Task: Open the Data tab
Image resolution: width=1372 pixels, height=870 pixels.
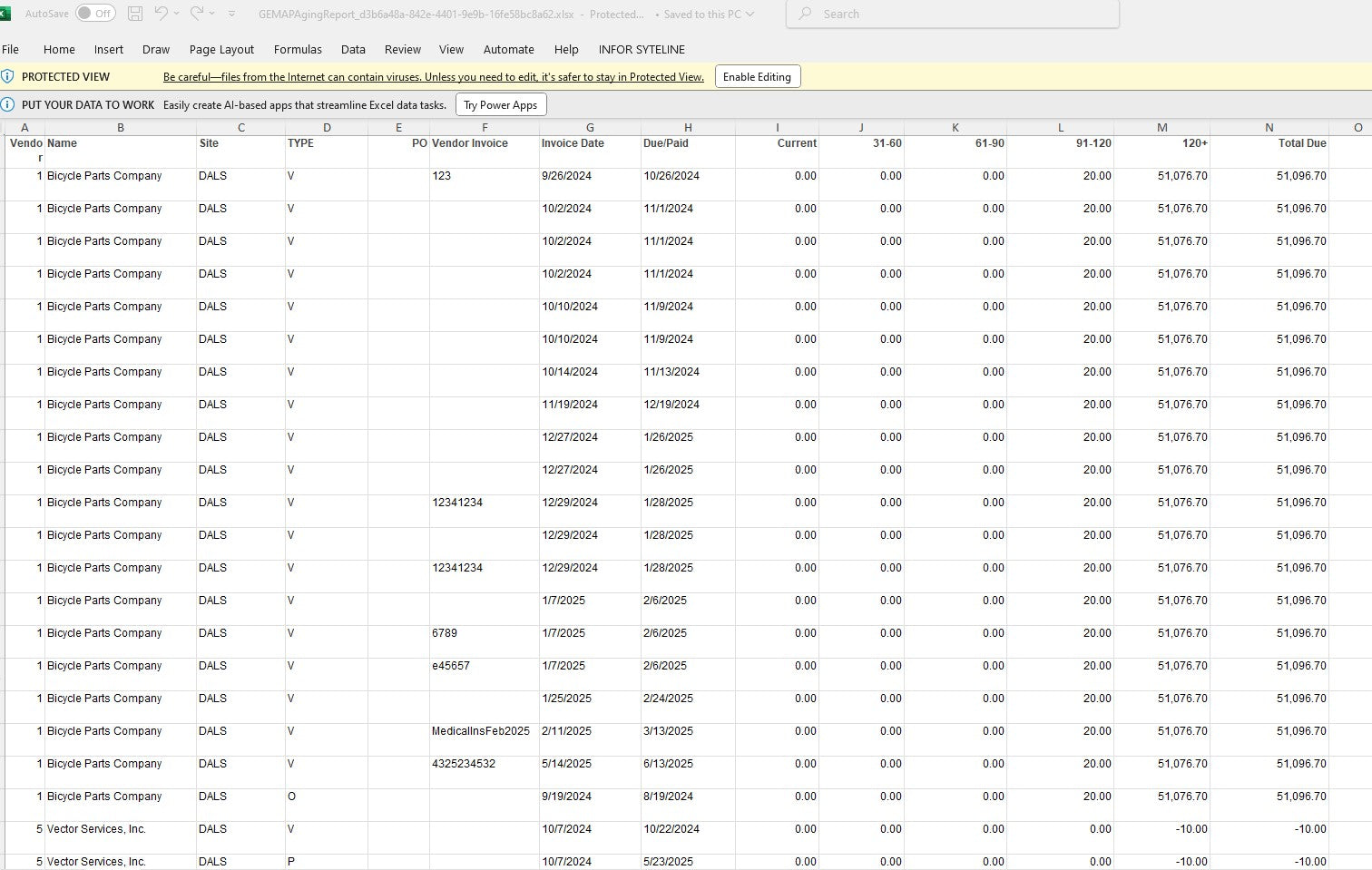Action: pyautogui.click(x=353, y=50)
